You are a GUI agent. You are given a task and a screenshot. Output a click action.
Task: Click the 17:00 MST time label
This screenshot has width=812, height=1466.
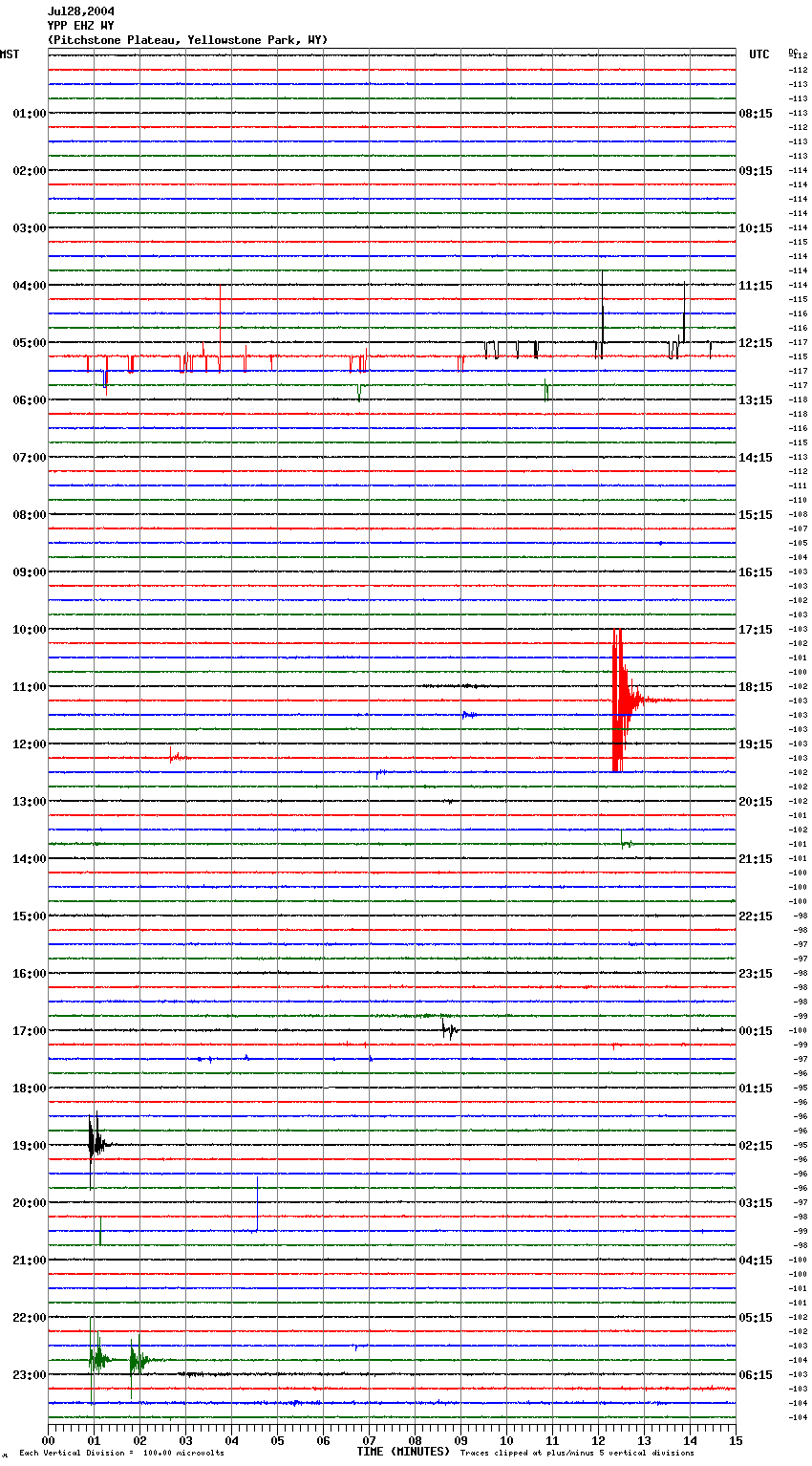click(29, 1031)
